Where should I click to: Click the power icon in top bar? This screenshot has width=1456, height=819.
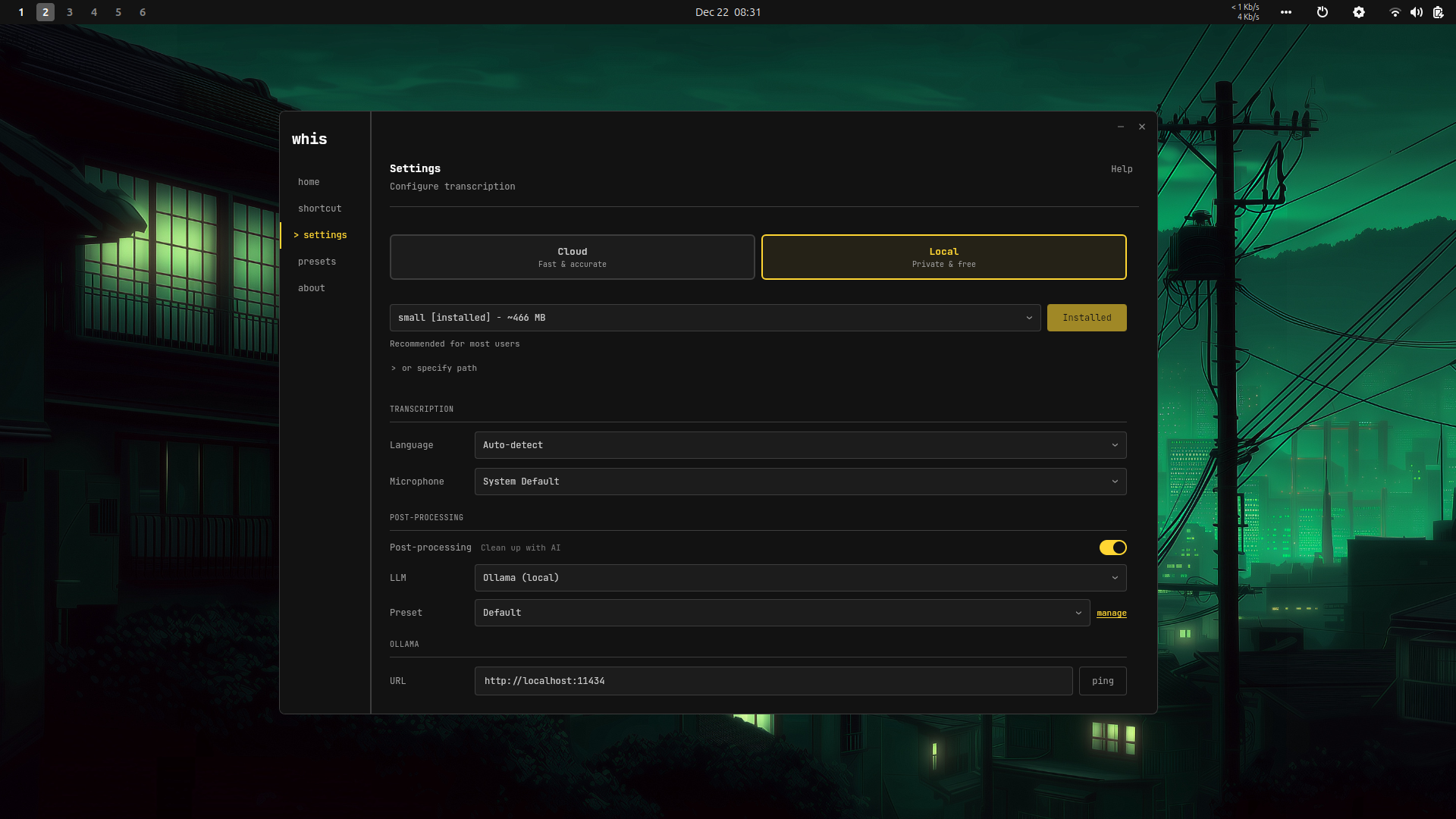[1322, 12]
